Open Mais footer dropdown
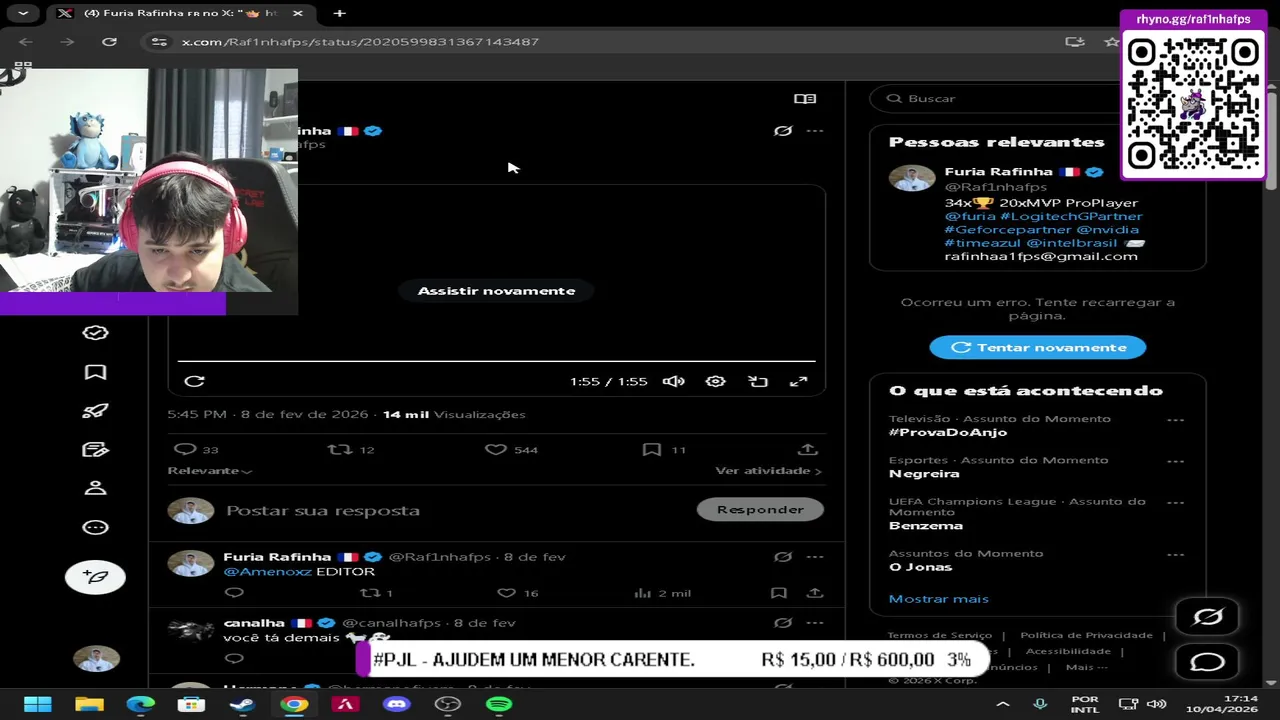Screen dimensions: 1280x720 (x=1086, y=667)
